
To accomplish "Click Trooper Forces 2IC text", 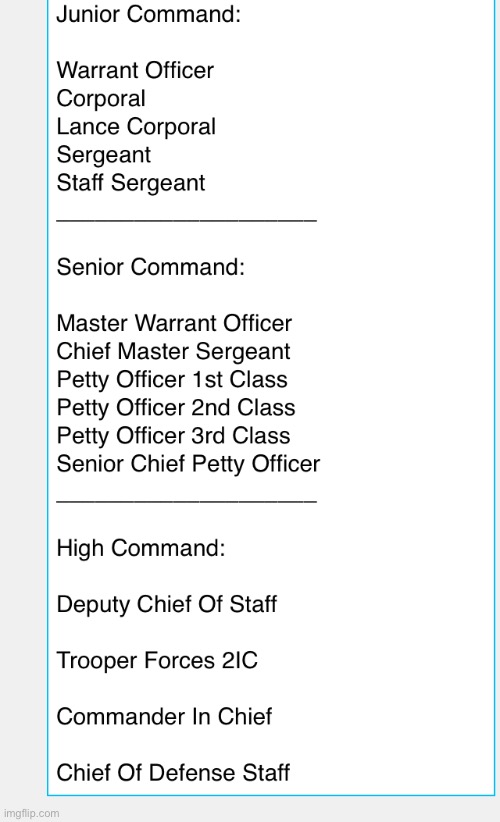I will [x=157, y=661].
